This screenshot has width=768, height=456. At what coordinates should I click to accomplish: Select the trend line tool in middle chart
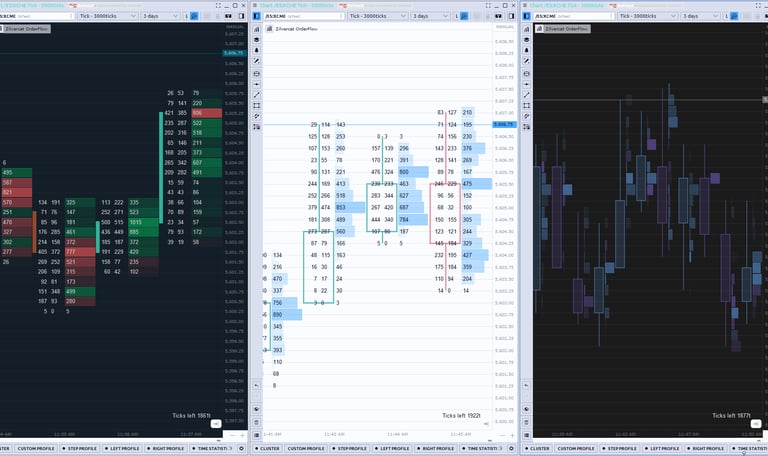click(256, 95)
